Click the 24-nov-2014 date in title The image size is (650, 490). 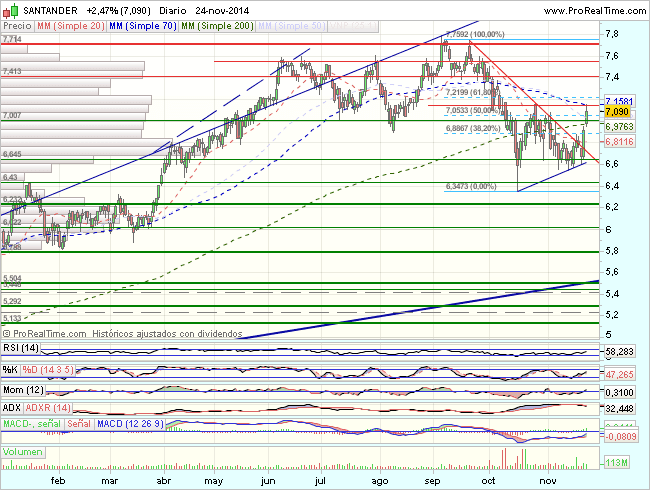coord(222,11)
